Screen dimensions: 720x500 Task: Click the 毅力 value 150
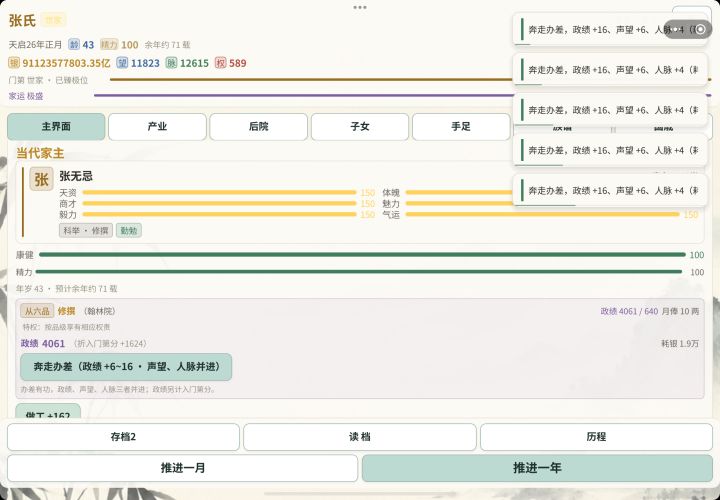[x=367, y=214]
